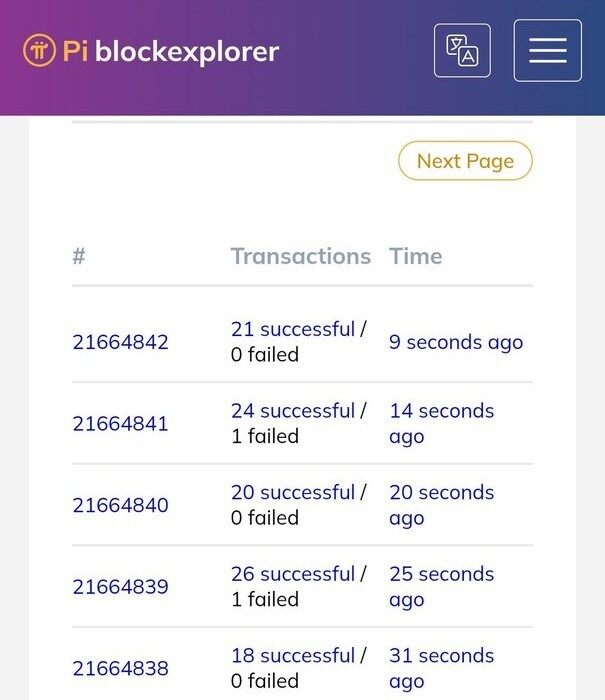Open the language translation selector
Screen dimensions: 605x700
(462, 50)
